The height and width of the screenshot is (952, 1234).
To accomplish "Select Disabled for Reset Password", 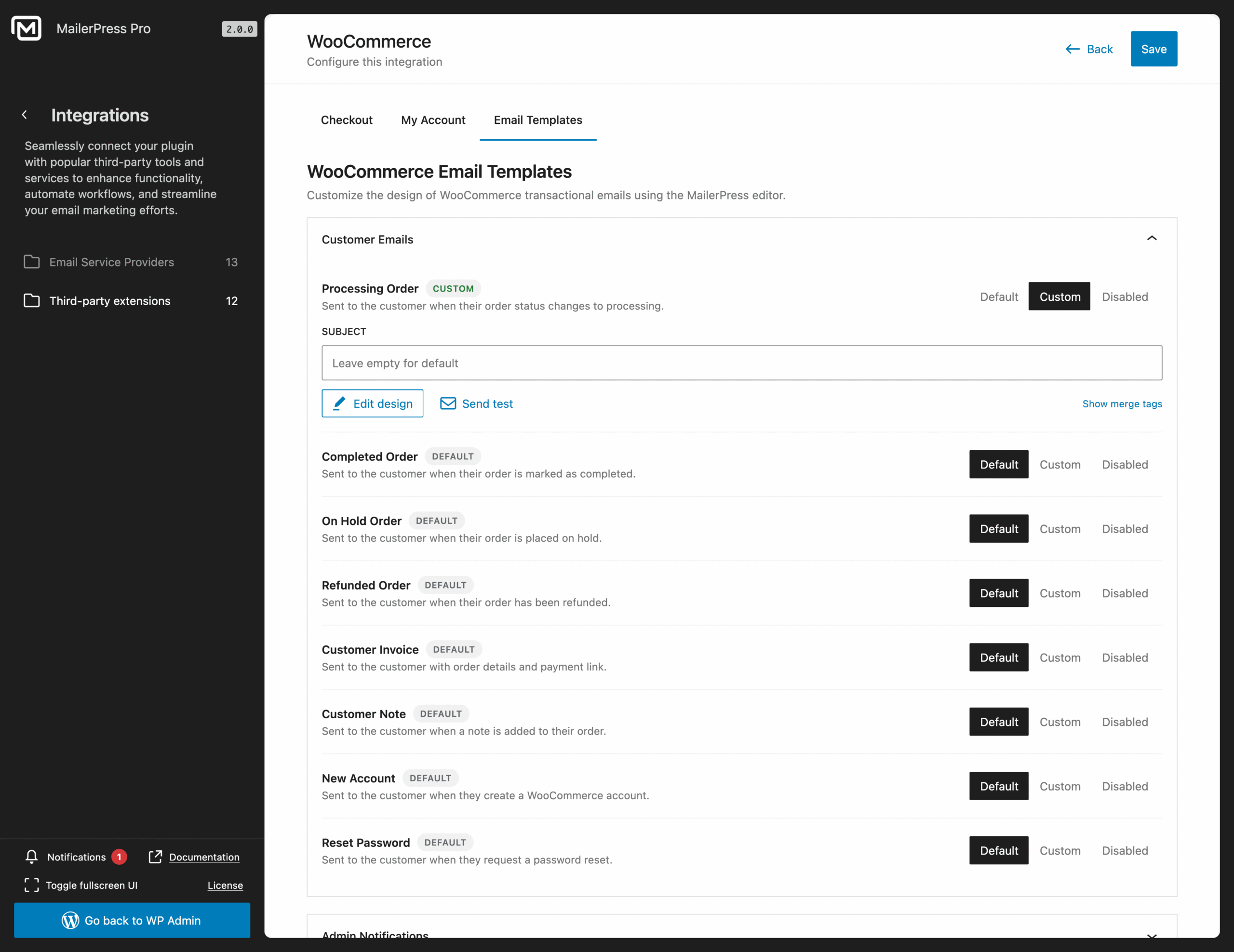I will [x=1125, y=851].
